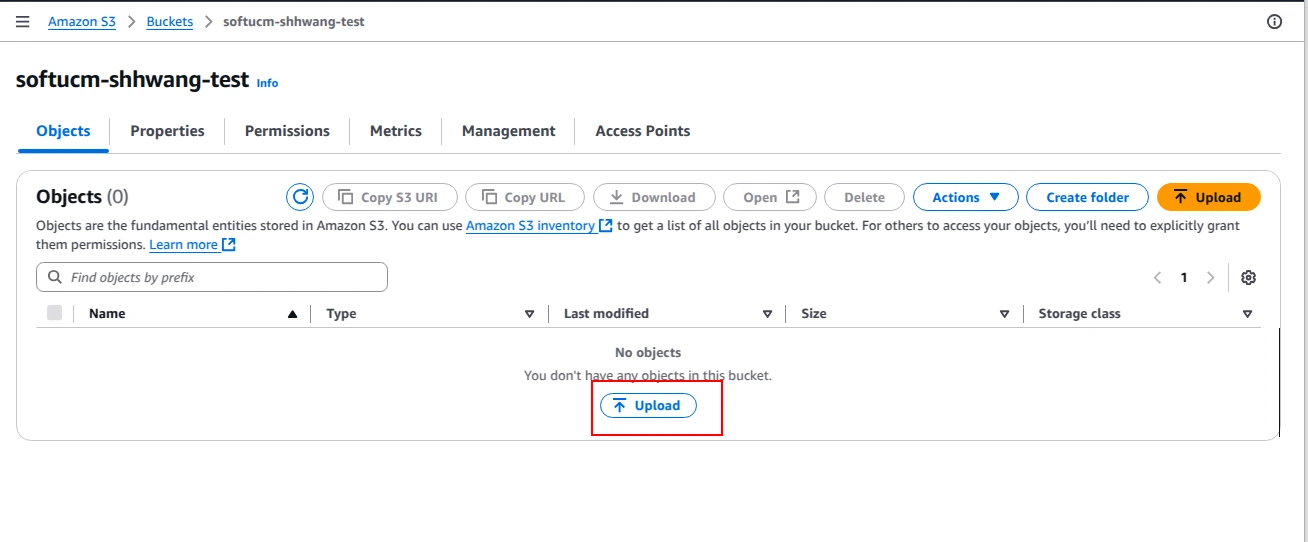Click the info circle icon at top right
Screen dimensions: 1308x542
pos(1274,21)
